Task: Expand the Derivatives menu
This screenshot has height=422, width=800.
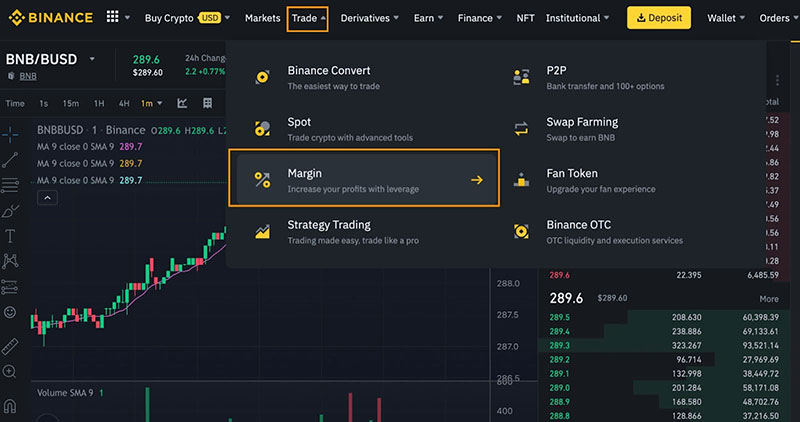Action: pyautogui.click(x=370, y=18)
